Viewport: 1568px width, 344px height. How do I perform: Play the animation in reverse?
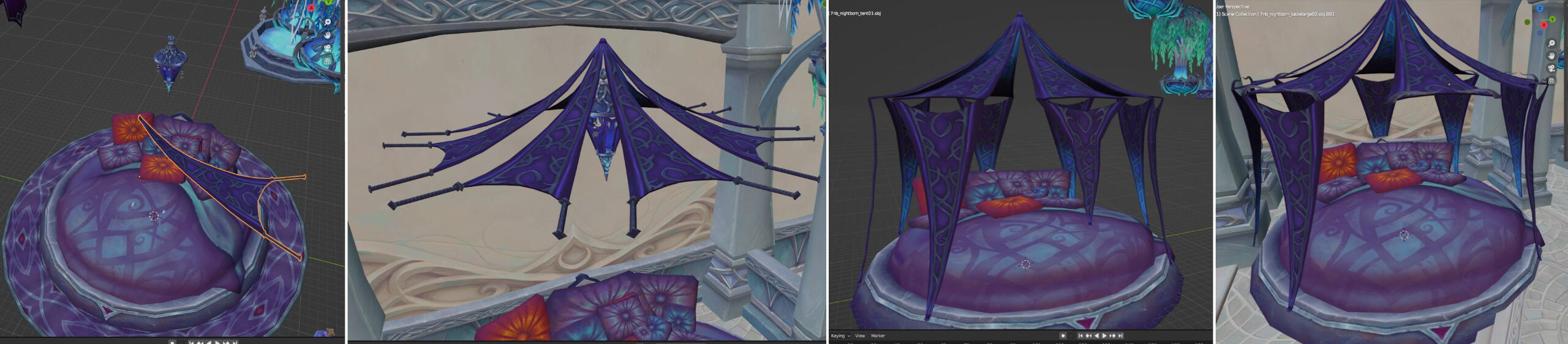pyautogui.click(x=1097, y=335)
